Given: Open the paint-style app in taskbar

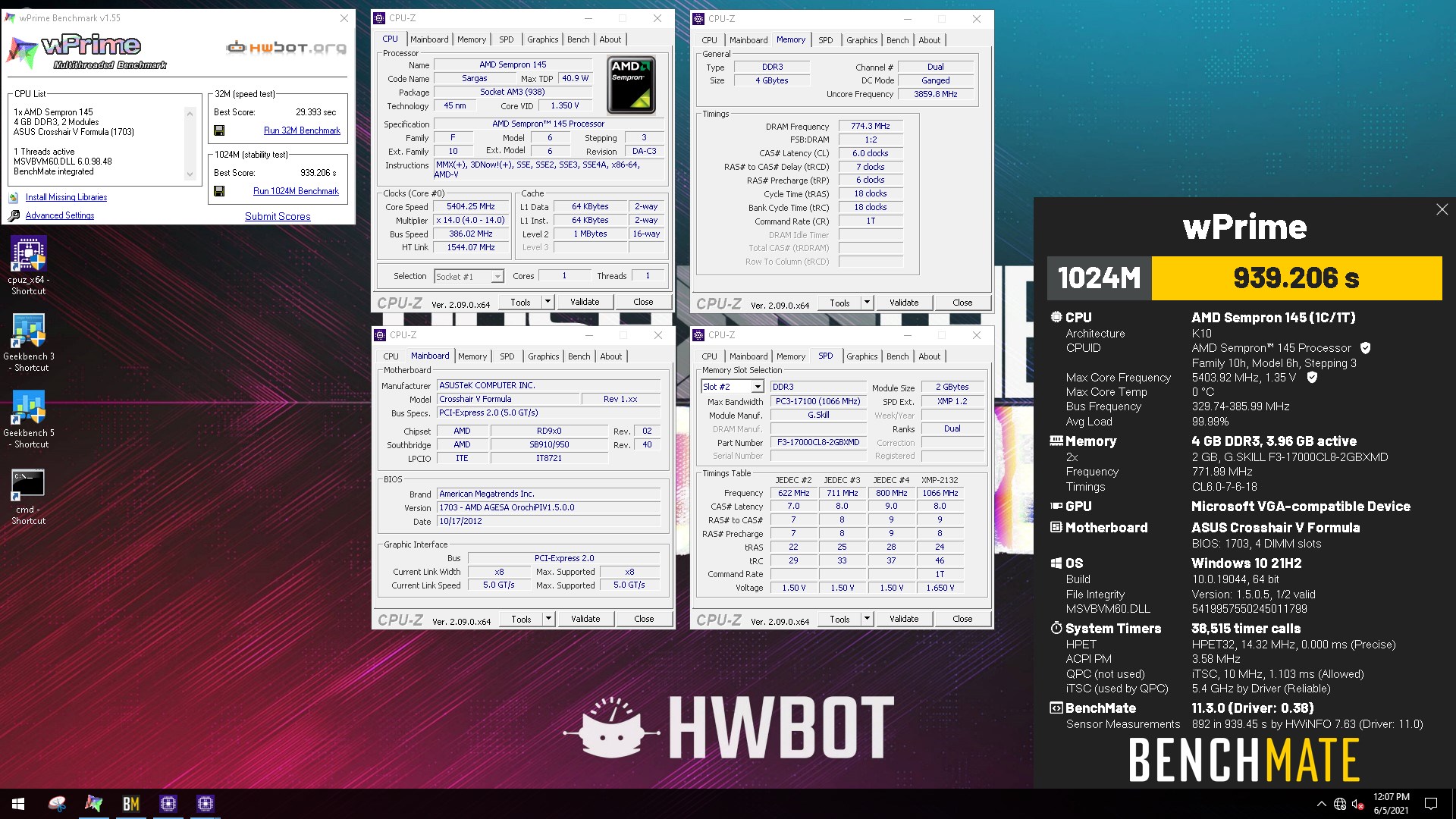Looking at the screenshot, I should [57, 804].
